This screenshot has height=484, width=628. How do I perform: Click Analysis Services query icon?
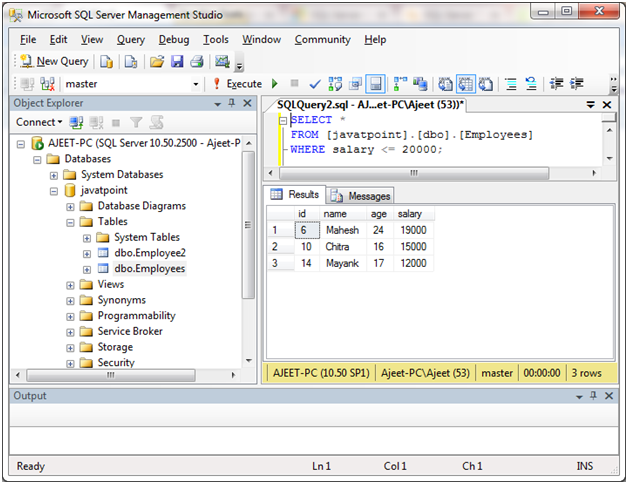(x=131, y=61)
